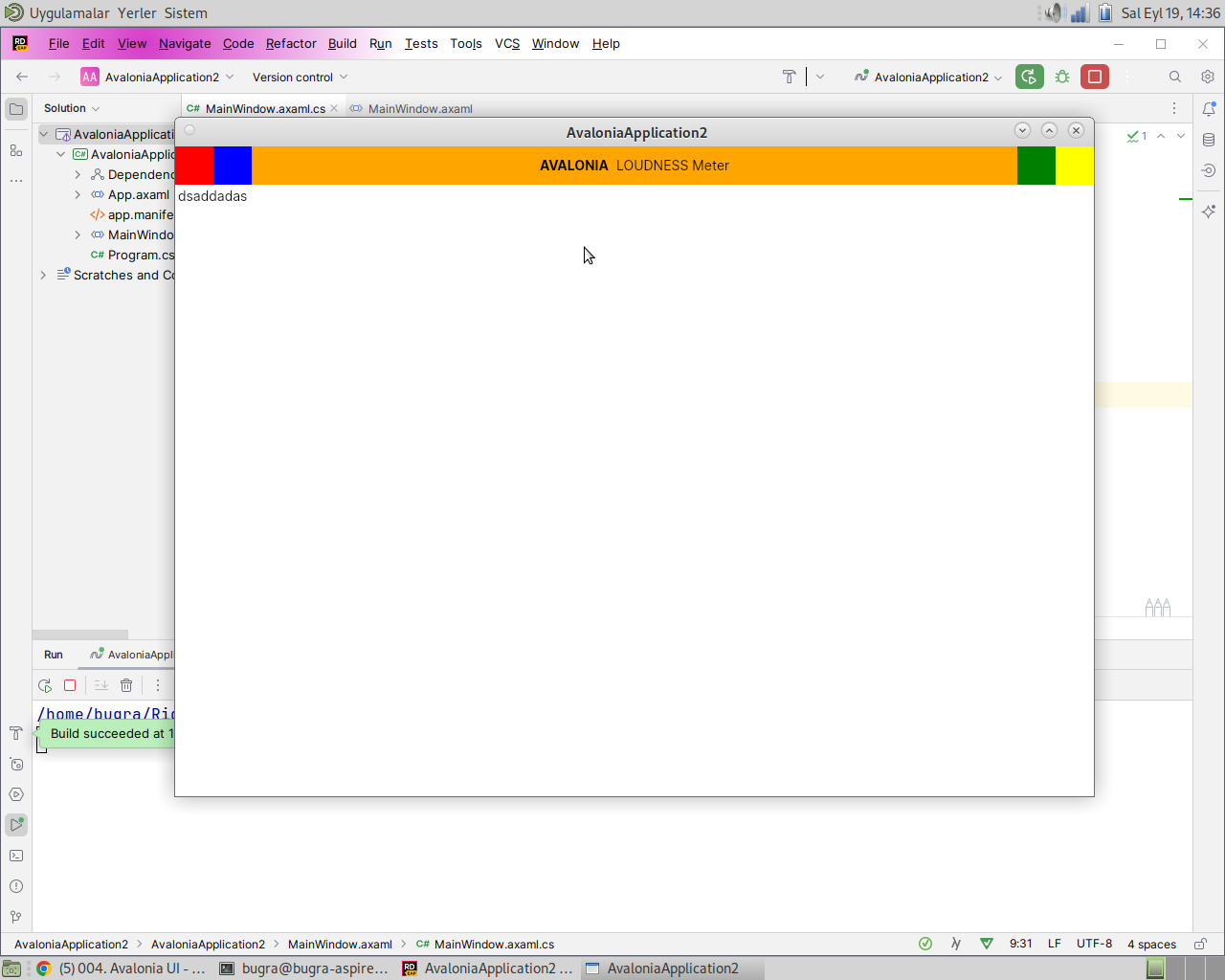
Task: Start debugging with the bug icon
Action: (x=1062, y=77)
